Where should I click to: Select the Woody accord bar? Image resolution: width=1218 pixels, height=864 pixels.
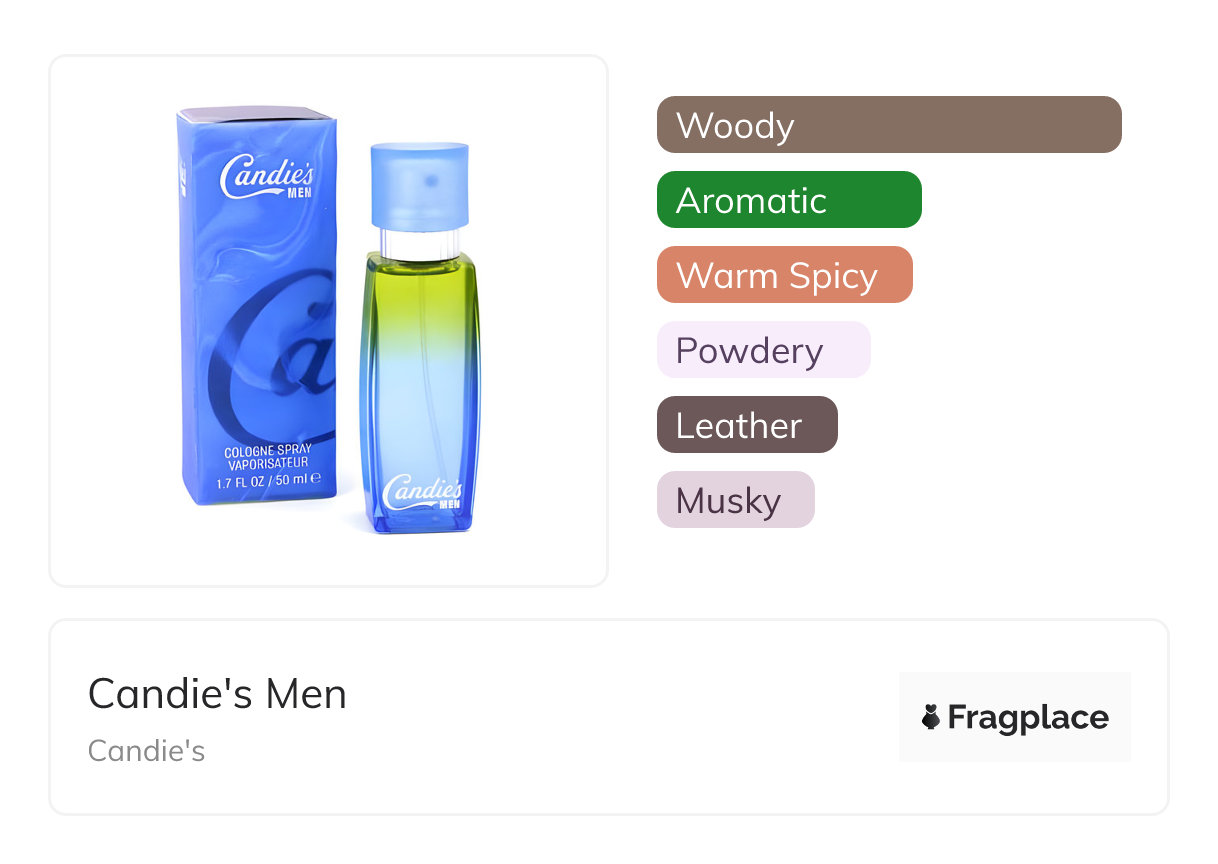click(888, 125)
